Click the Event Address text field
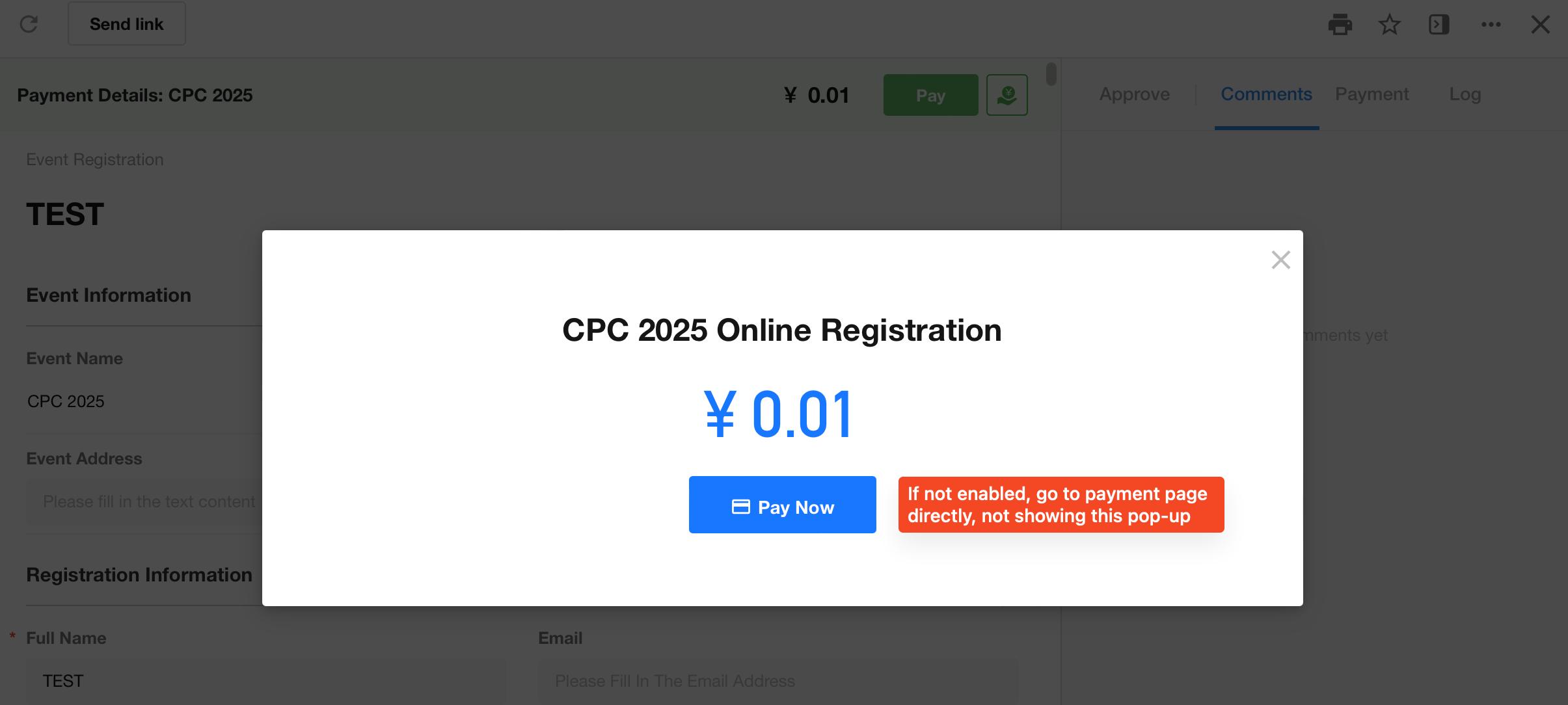 pyautogui.click(x=144, y=501)
